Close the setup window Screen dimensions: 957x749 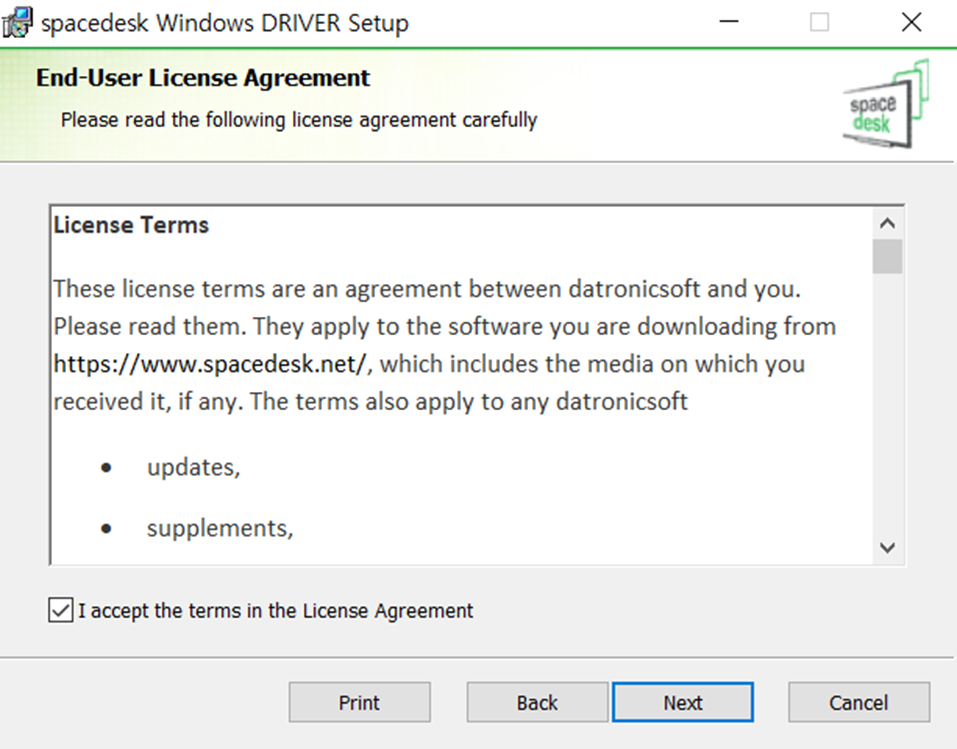coord(911,23)
